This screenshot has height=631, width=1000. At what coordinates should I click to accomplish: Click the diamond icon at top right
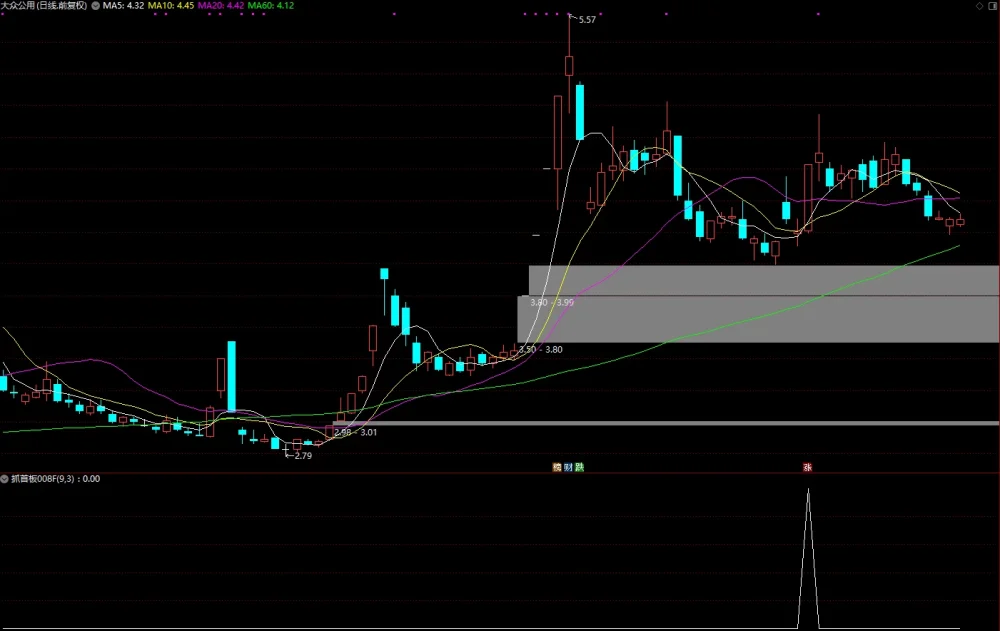tap(980, 6)
